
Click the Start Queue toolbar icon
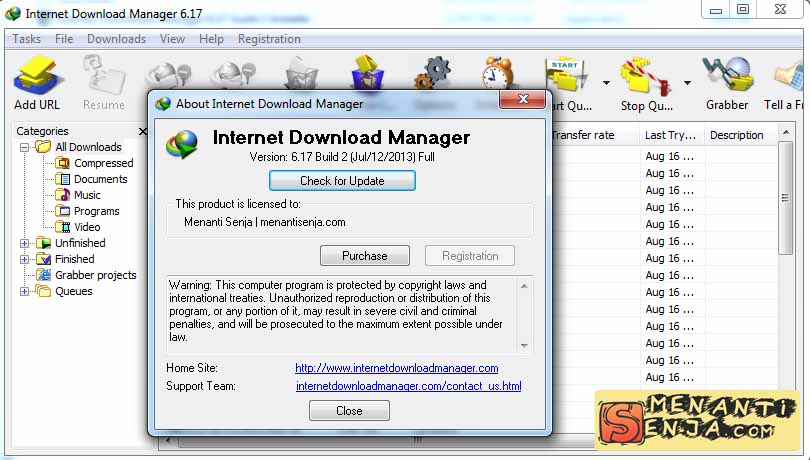pos(566,73)
